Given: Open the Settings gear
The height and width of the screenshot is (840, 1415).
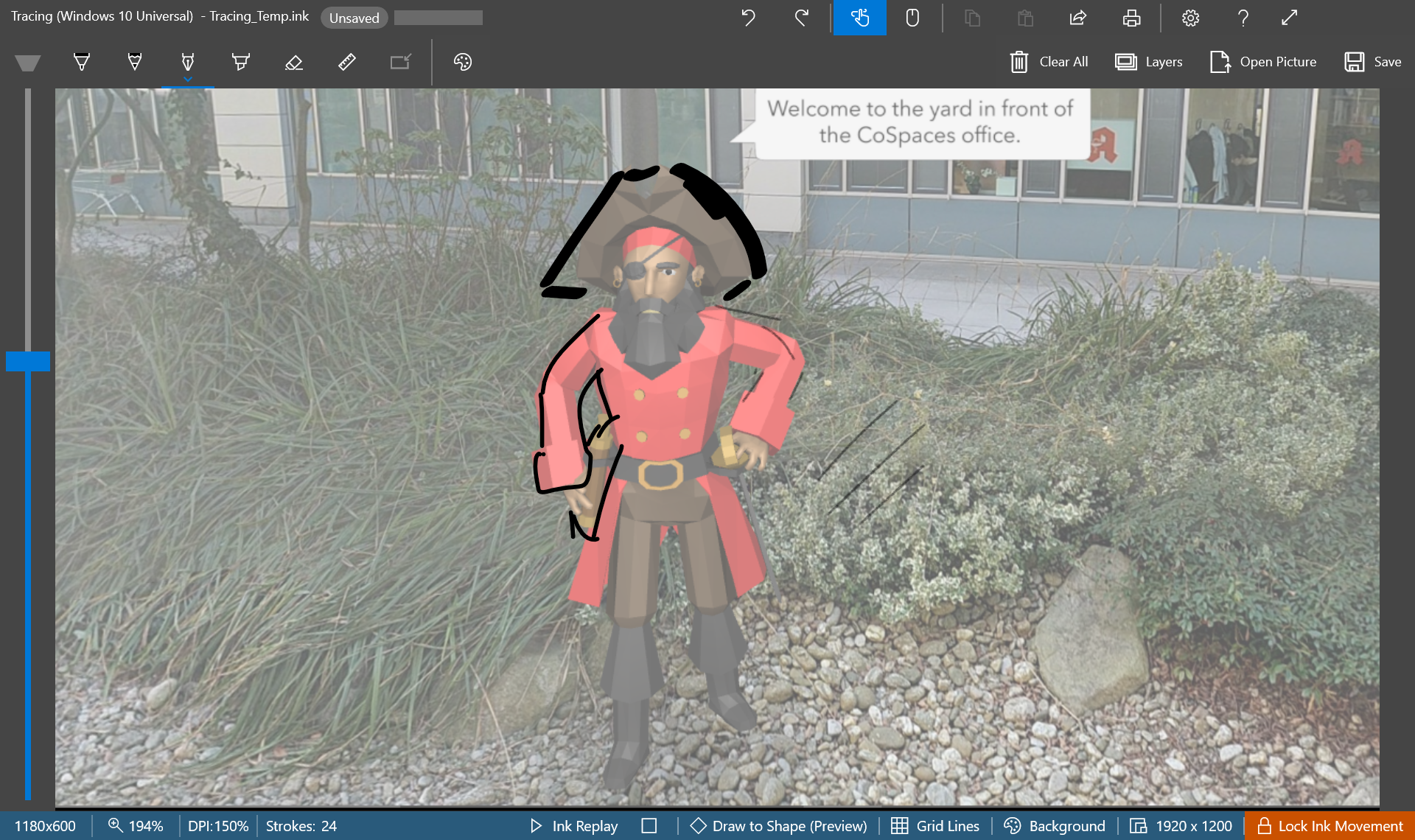Looking at the screenshot, I should point(1190,18).
